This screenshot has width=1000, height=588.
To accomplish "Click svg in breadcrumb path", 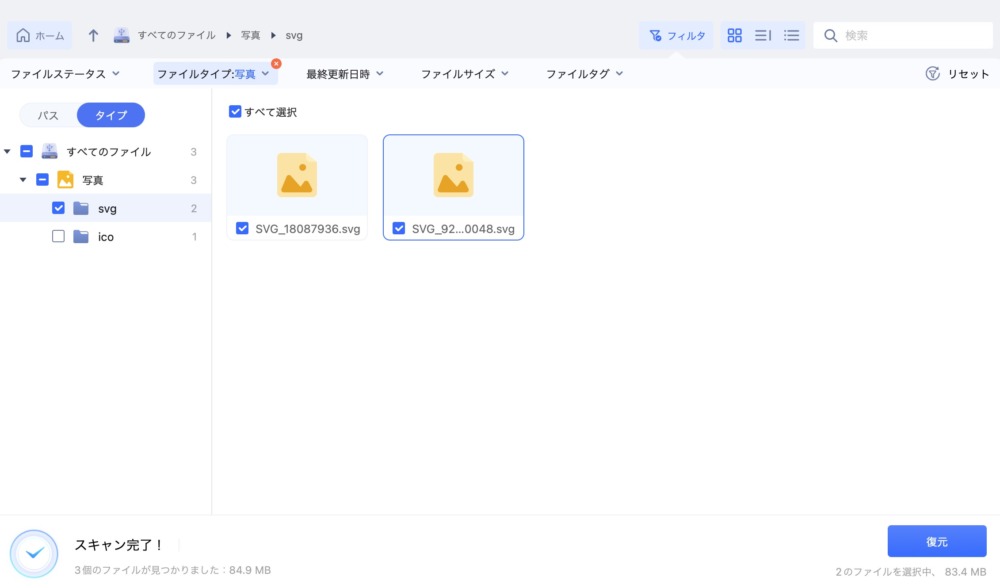I will pyautogui.click(x=294, y=35).
